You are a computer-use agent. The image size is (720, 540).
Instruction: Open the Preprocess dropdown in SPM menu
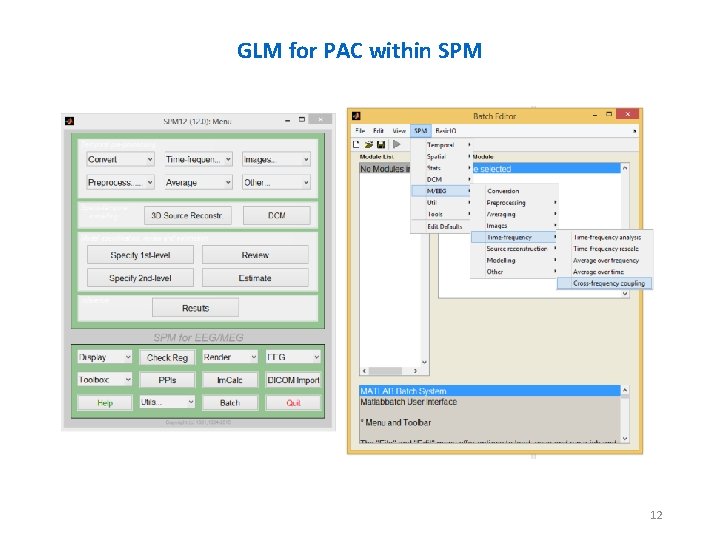click(120, 182)
